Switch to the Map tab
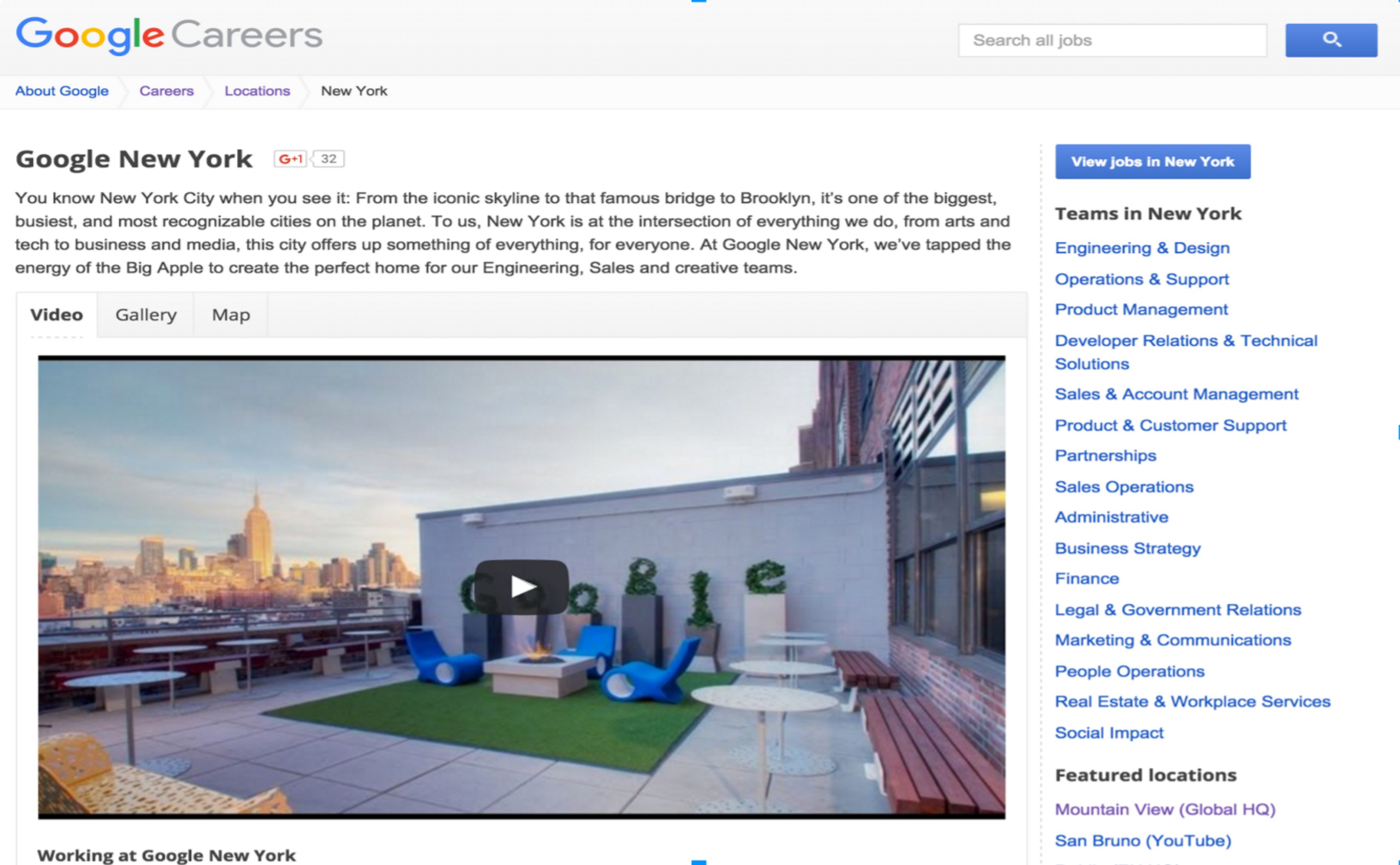Image resolution: width=1400 pixels, height=865 pixels. [231, 315]
